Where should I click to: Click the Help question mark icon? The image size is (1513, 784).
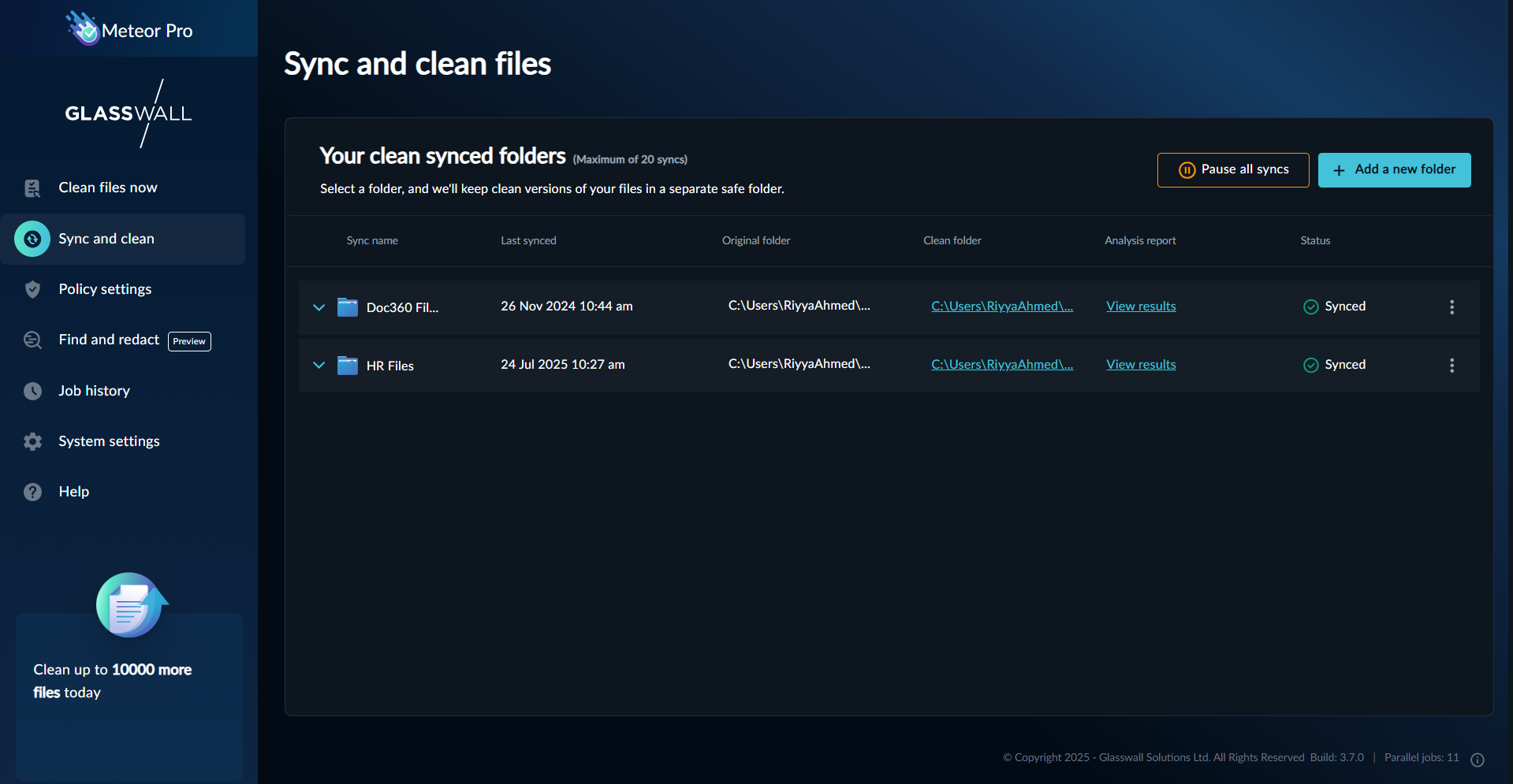[x=32, y=492]
